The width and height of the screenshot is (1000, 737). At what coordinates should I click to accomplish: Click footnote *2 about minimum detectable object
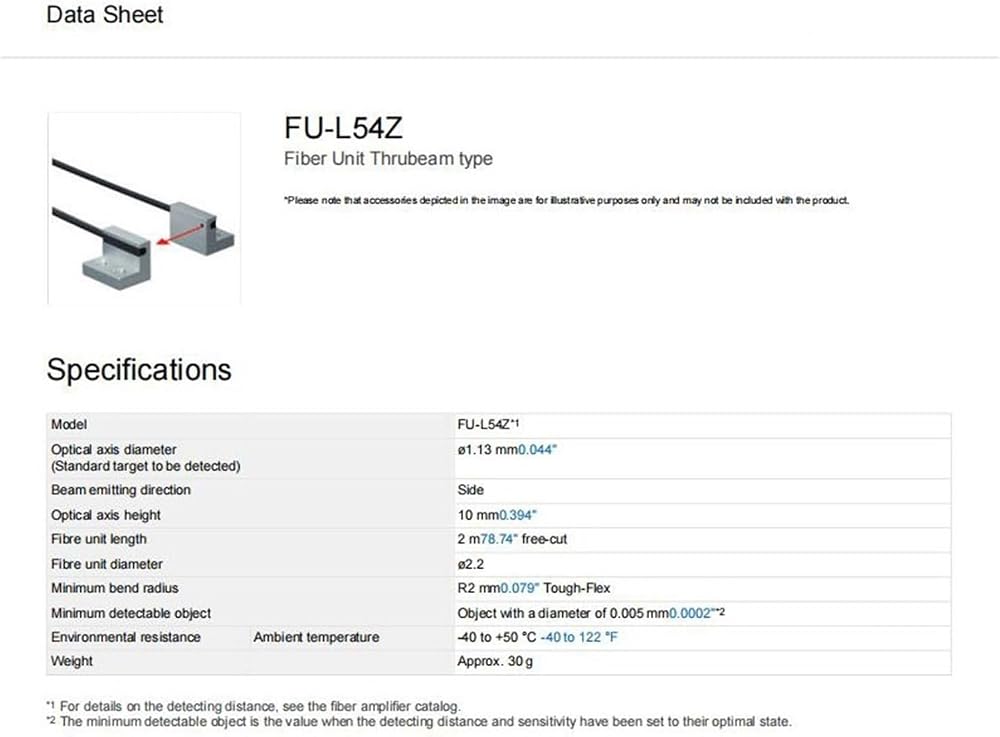coord(419,722)
